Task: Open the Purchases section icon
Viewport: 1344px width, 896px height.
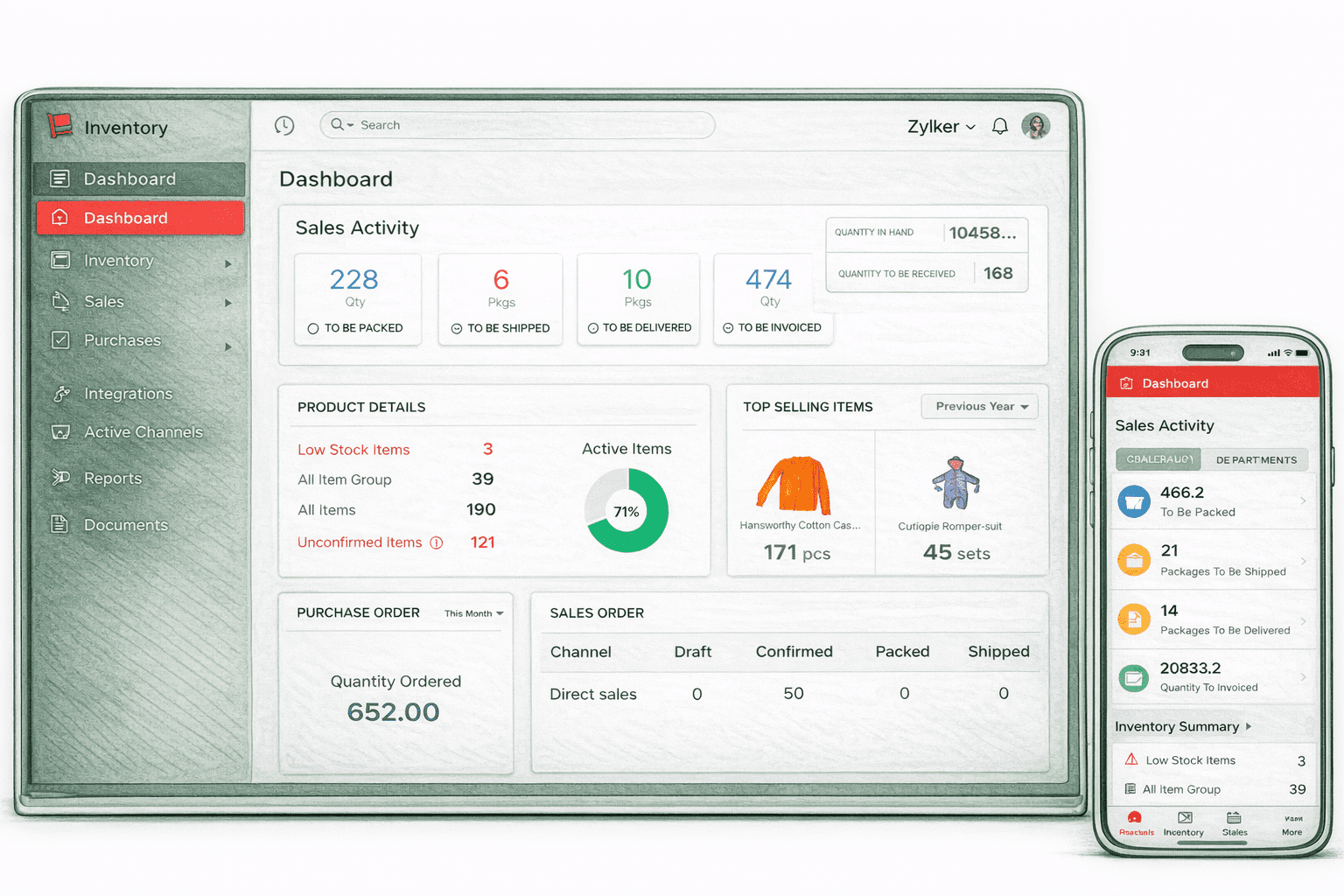Action: click(60, 340)
